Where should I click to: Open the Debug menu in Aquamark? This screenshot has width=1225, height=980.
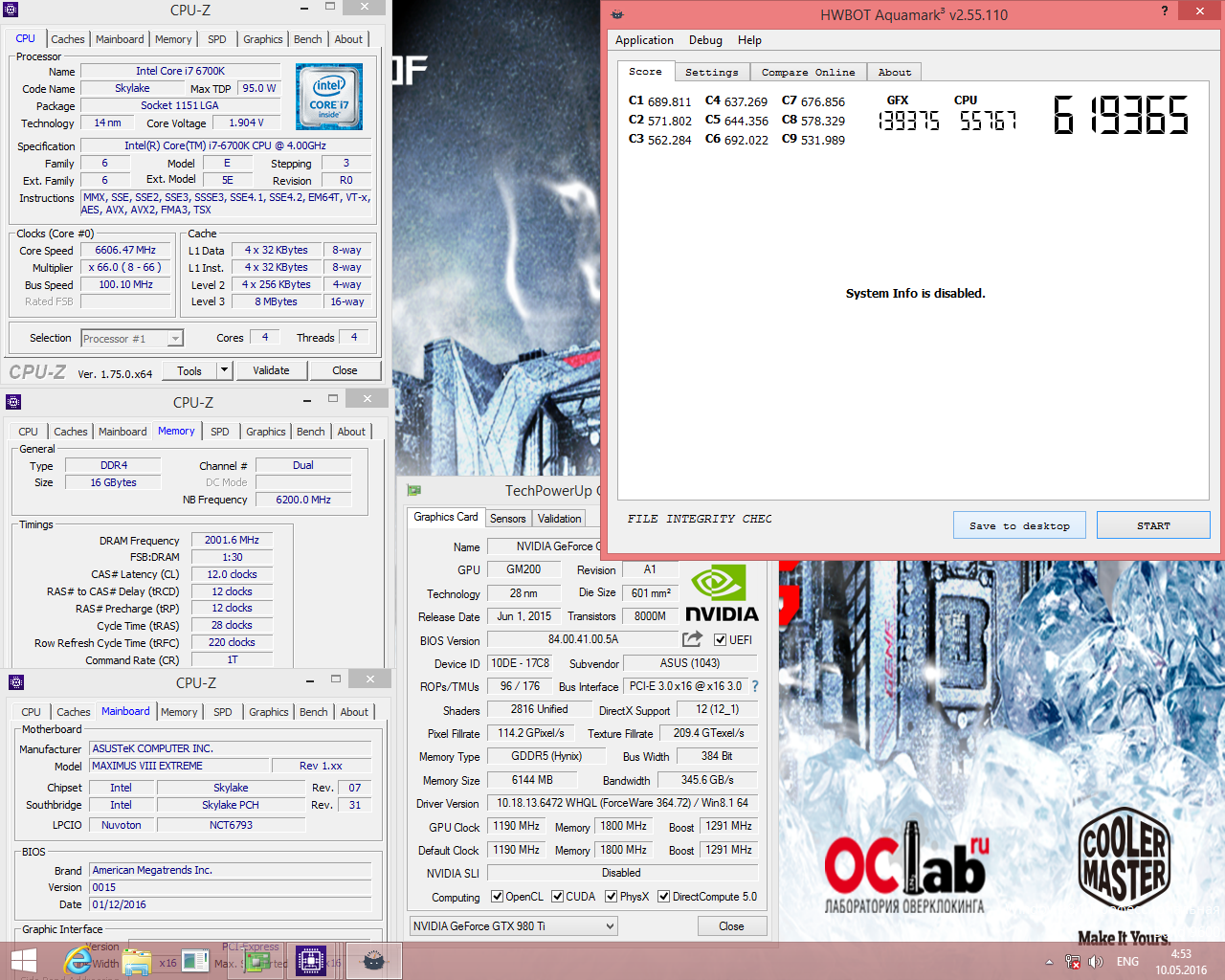pos(705,40)
